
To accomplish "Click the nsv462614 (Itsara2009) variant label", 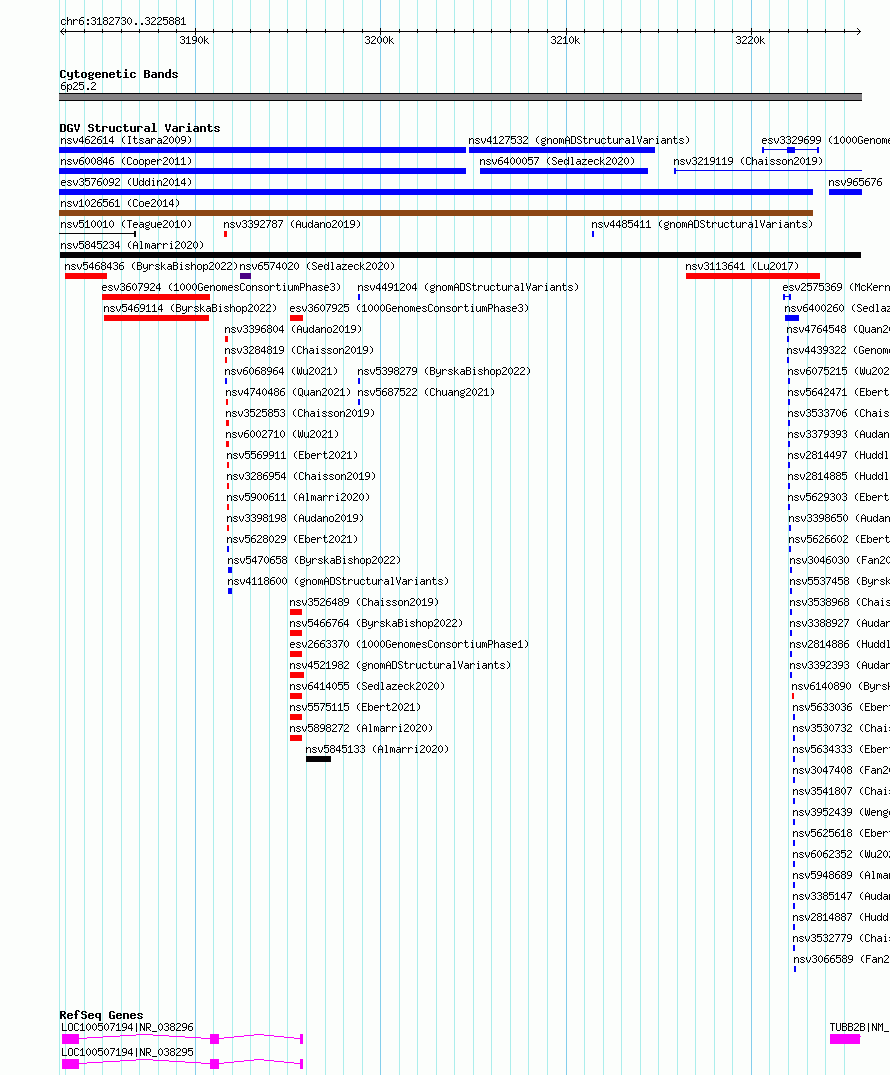I will pyautogui.click(x=126, y=140).
